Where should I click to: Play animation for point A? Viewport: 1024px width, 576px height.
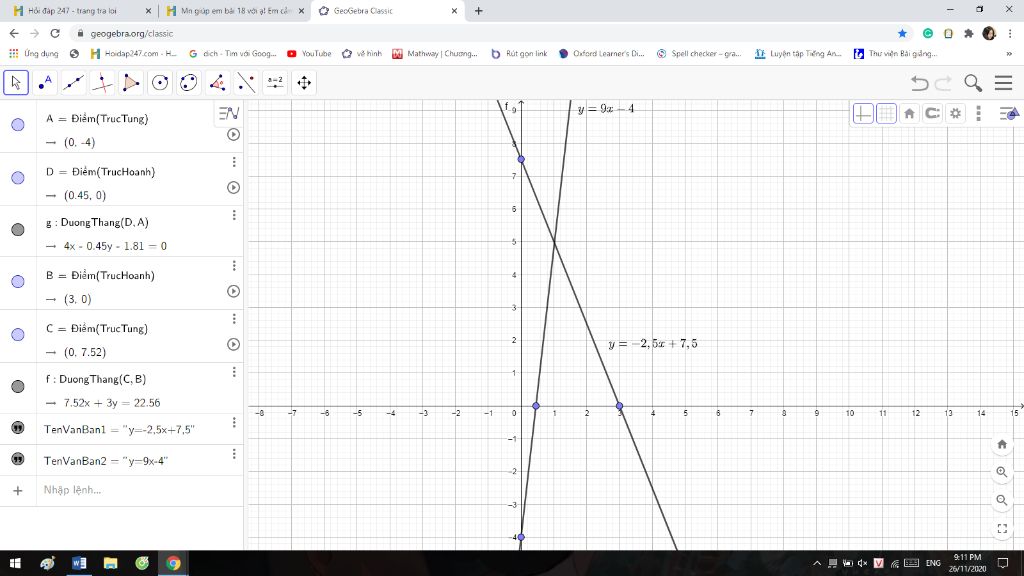233,135
